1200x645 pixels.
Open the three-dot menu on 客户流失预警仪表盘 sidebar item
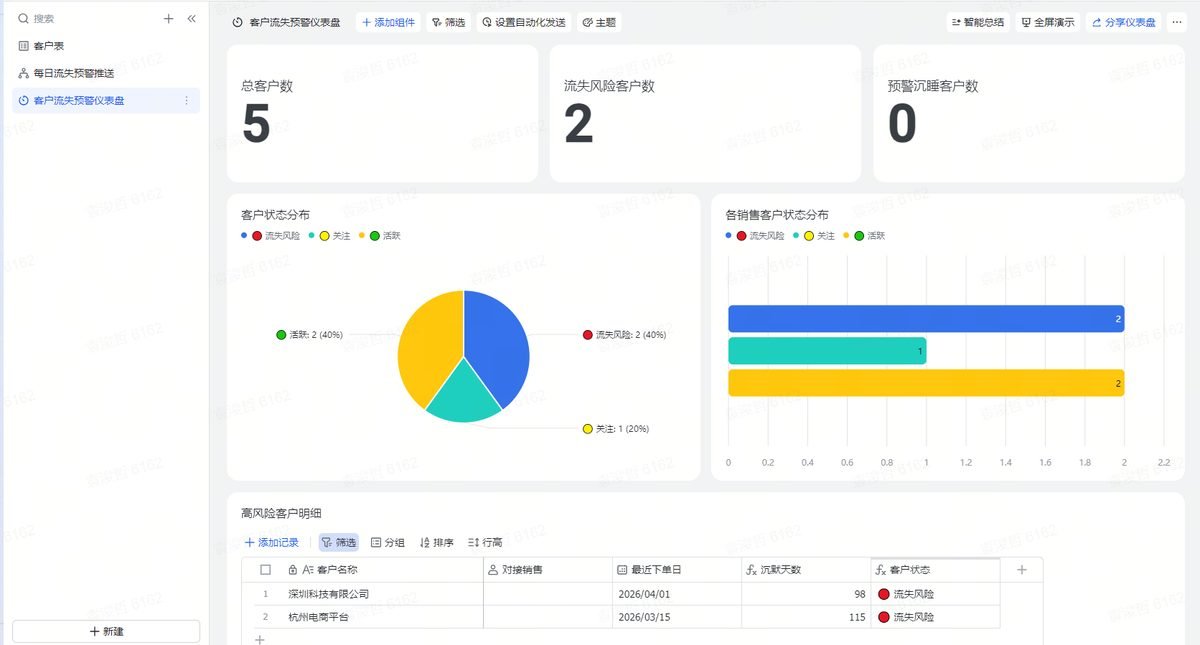(x=186, y=100)
